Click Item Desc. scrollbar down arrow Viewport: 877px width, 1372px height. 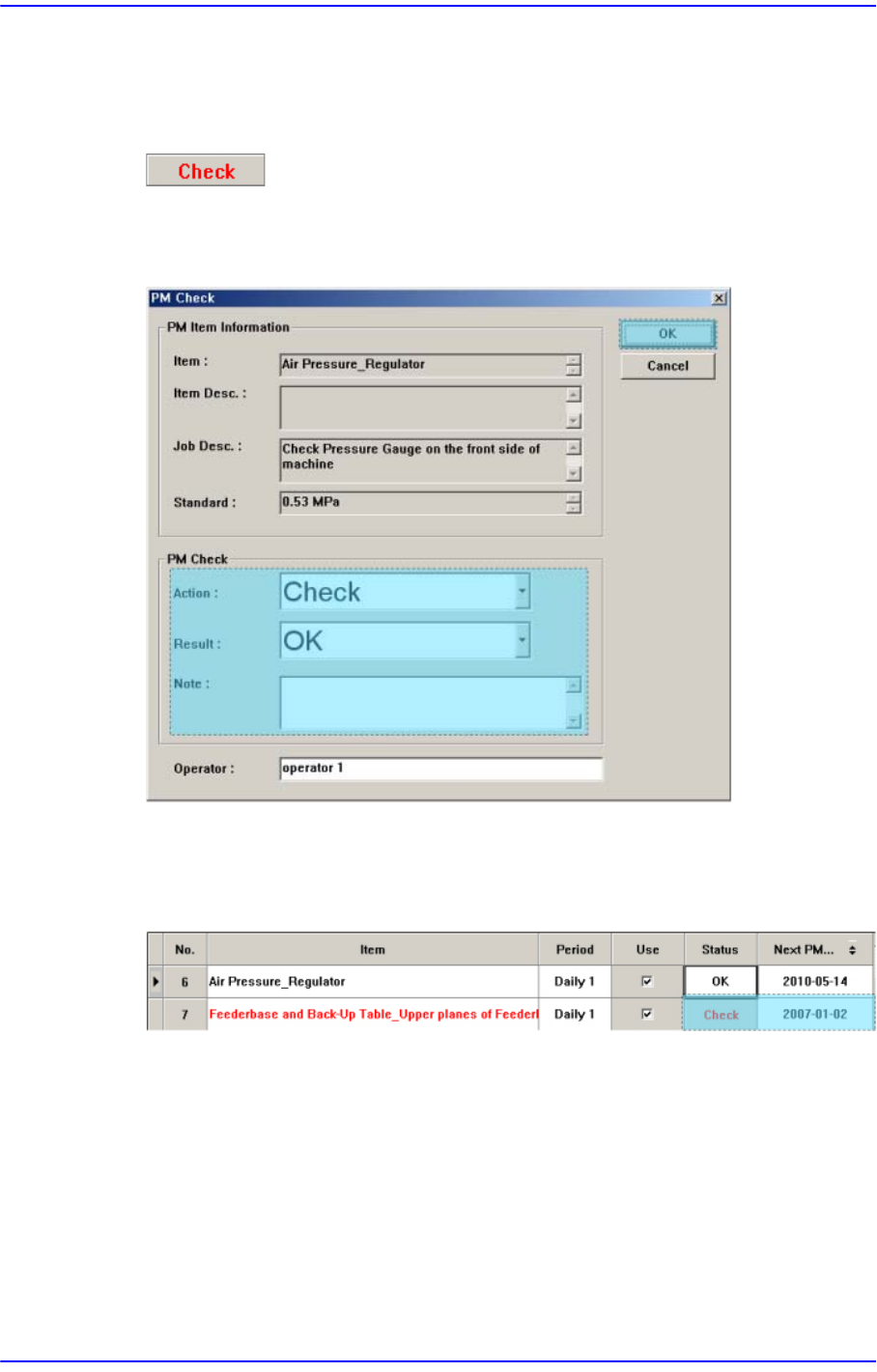574,421
